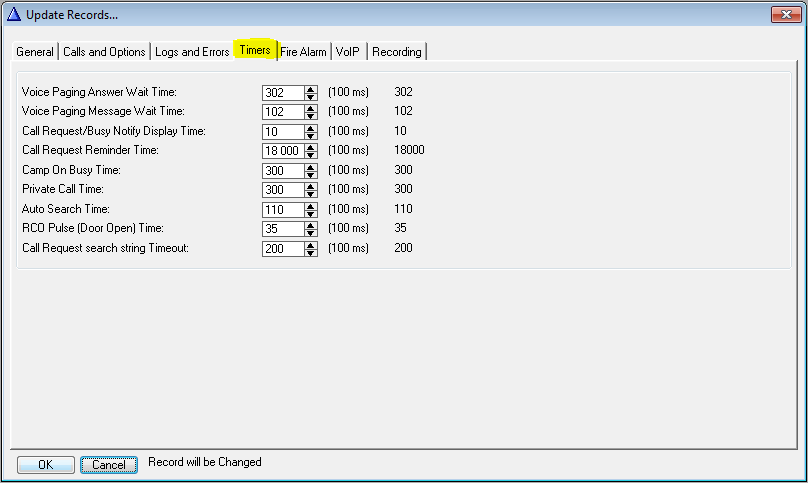The width and height of the screenshot is (808, 483).
Task: Focus the Auto Search Time field
Action: (x=283, y=210)
